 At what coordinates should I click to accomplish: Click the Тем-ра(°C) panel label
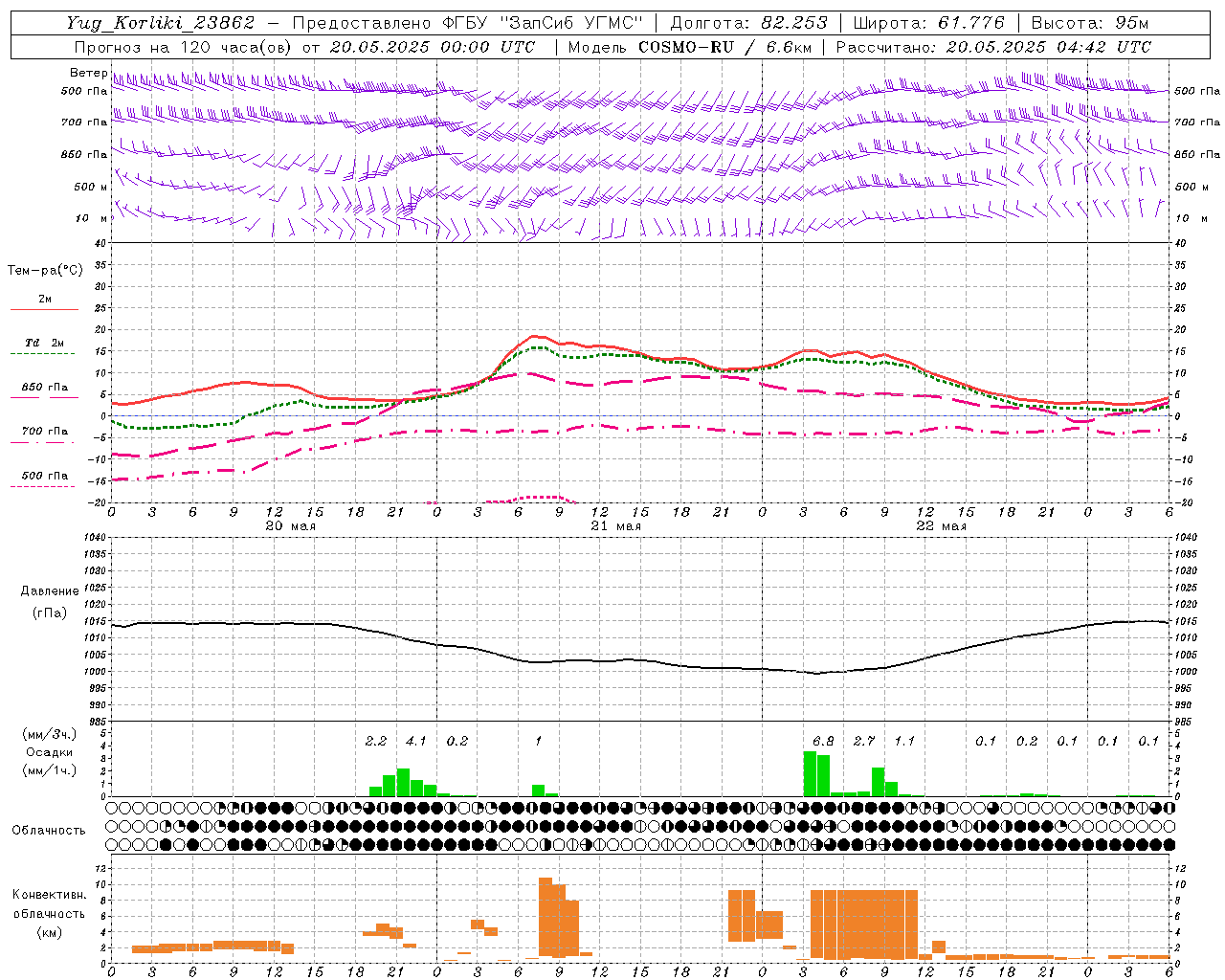coord(45,271)
